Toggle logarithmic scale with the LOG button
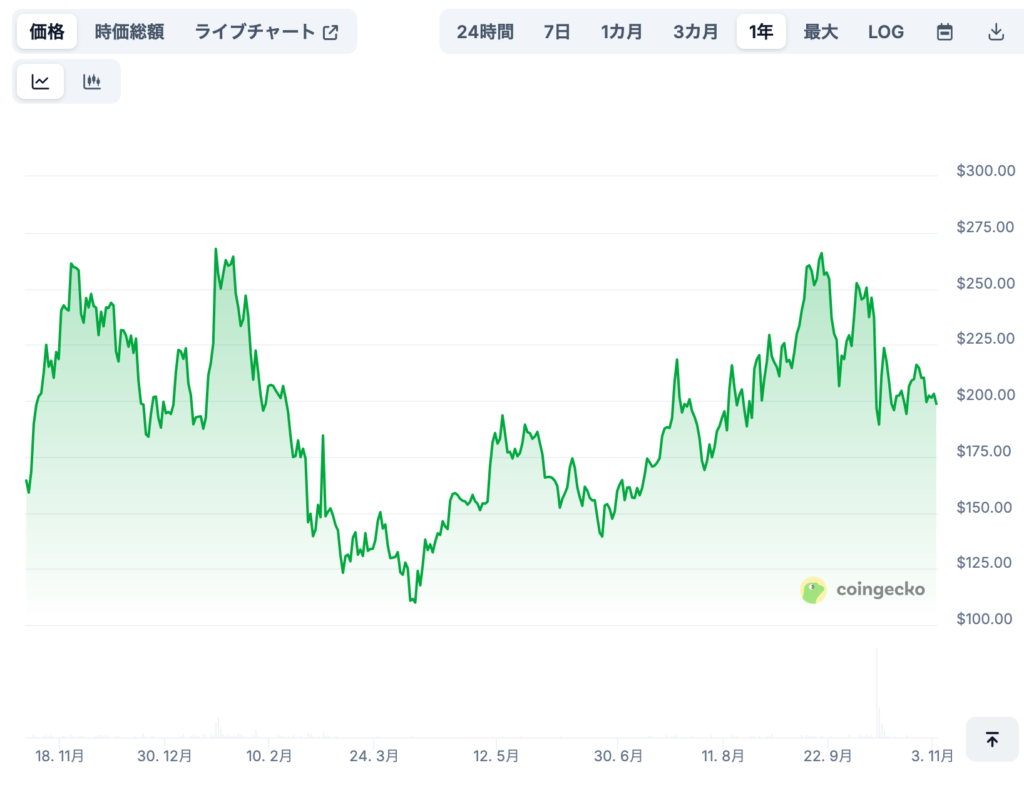Image resolution: width=1024 pixels, height=785 pixels. [886, 31]
